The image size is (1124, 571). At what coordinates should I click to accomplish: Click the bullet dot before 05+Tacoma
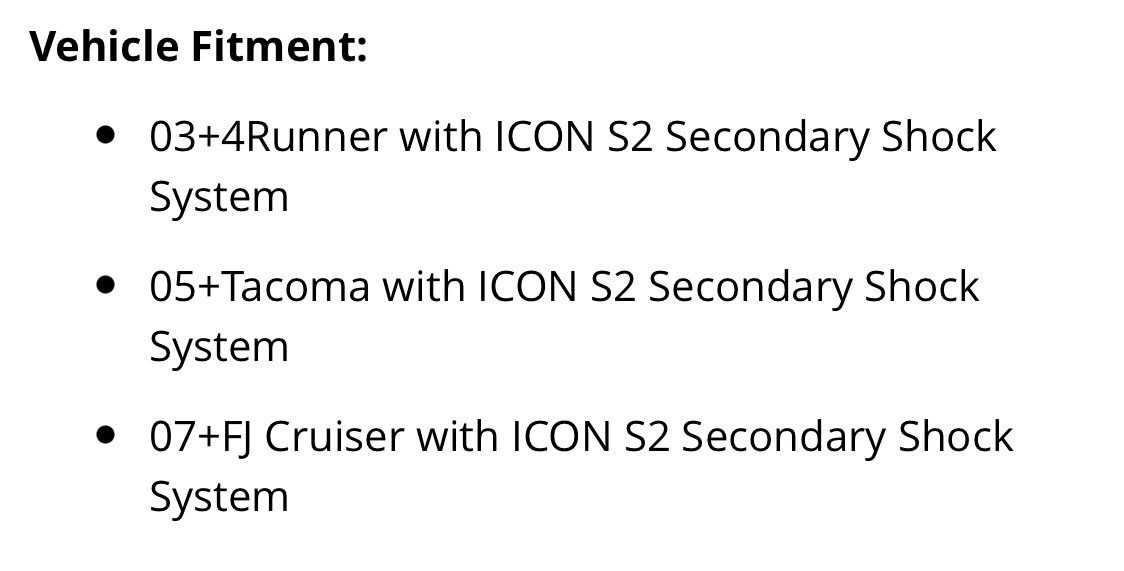click(105, 284)
